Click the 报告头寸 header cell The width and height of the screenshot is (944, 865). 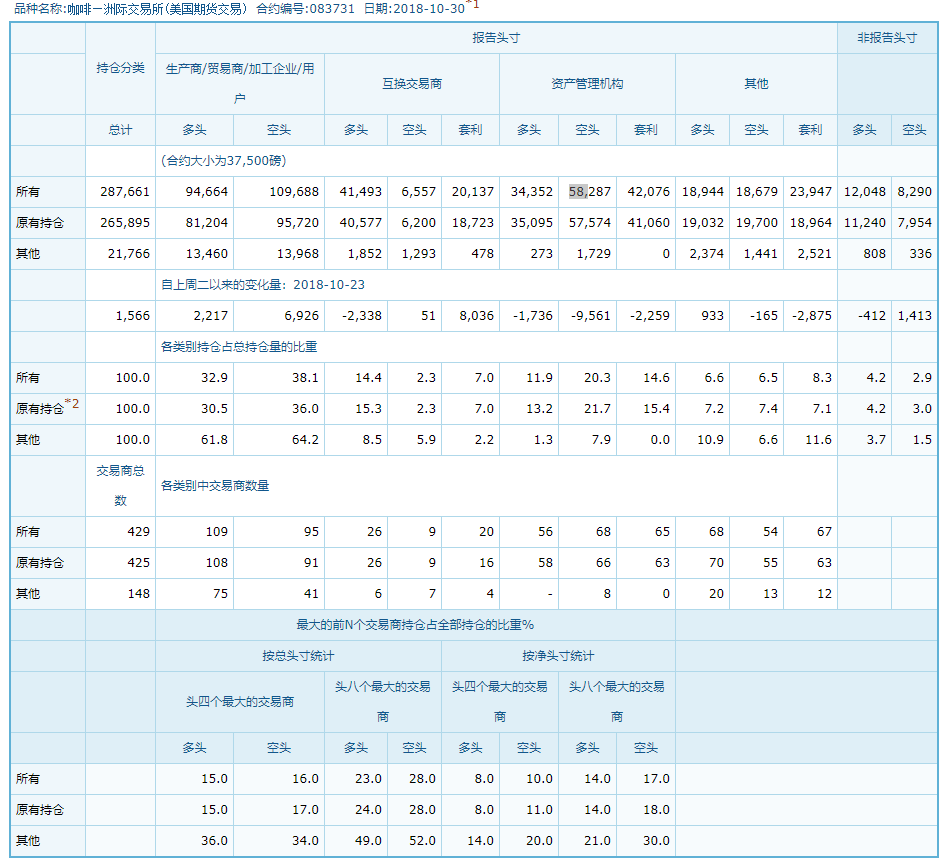(496, 38)
